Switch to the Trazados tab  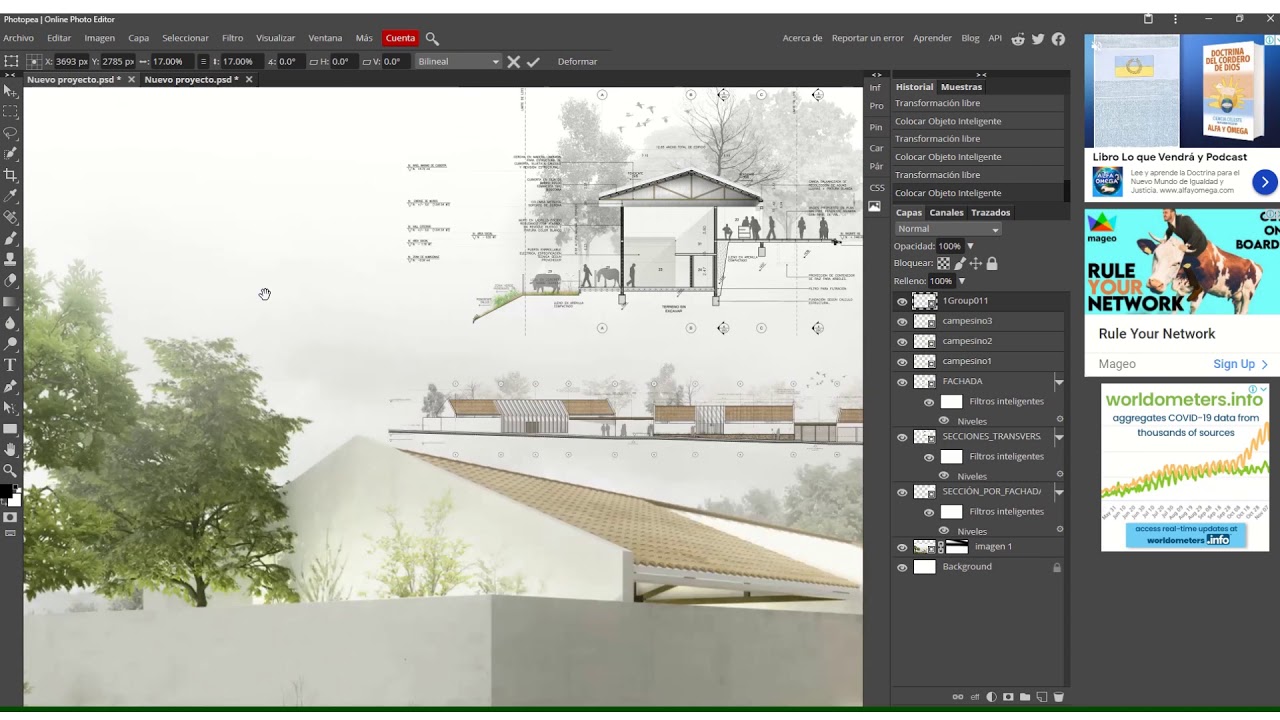click(990, 212)
